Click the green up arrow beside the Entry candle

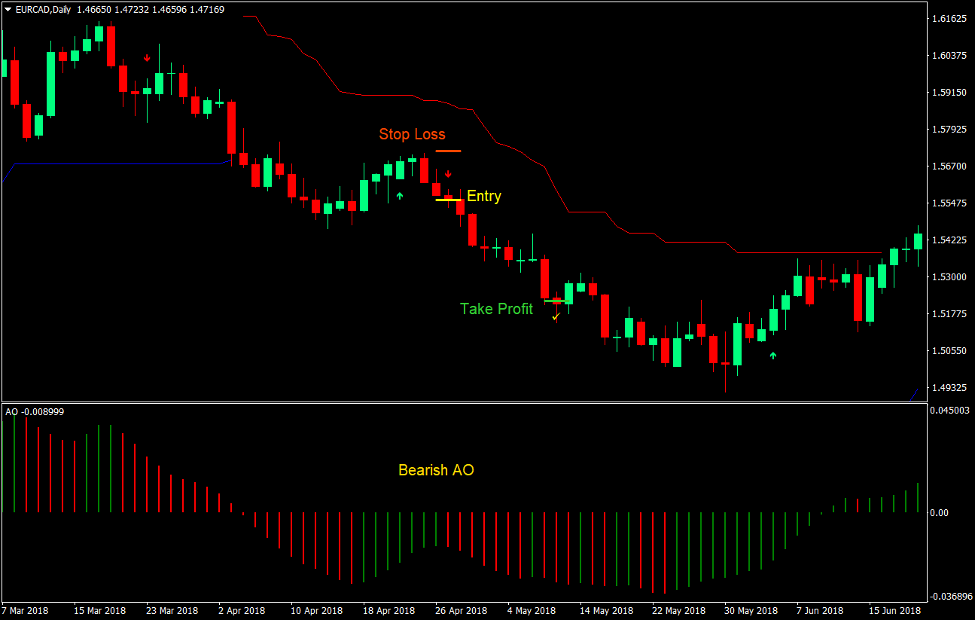click(x=399, y=196)
